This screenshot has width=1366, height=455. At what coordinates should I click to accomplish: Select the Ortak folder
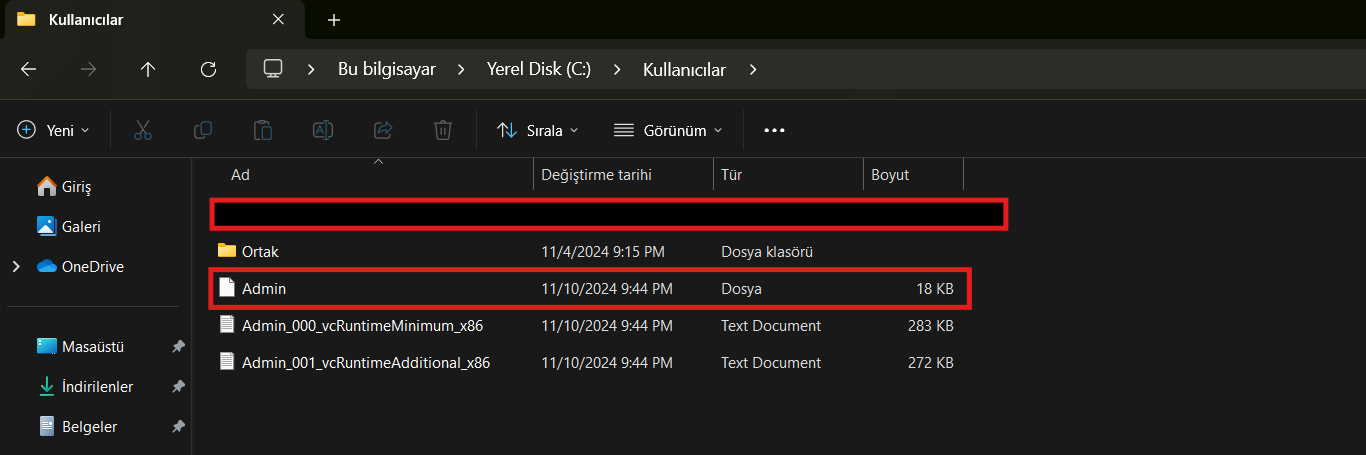259,251
